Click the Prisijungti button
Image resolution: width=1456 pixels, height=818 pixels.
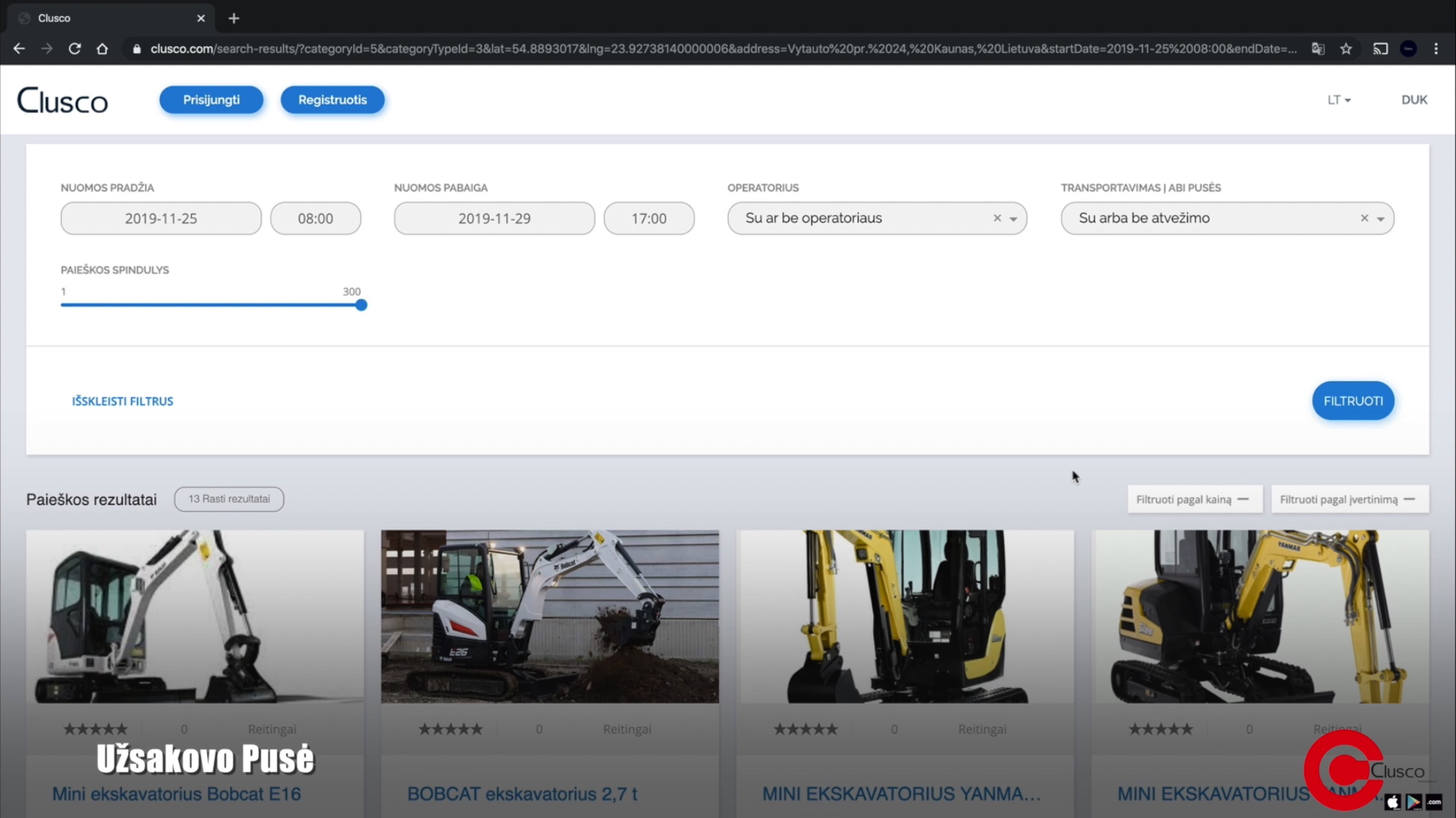click(x=211, y=100)
